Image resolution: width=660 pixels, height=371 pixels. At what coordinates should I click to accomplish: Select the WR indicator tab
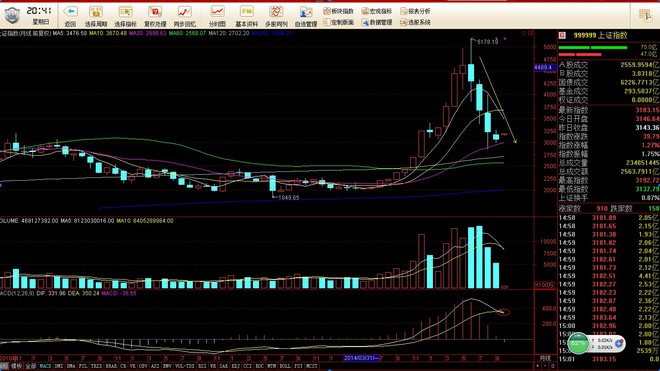pyautogui.click(x=213, y=366)
